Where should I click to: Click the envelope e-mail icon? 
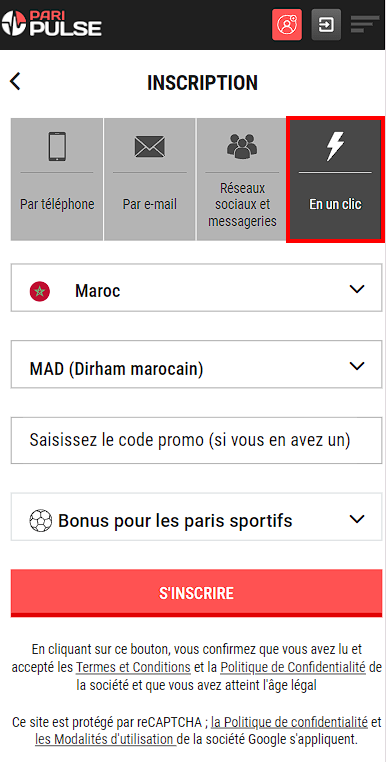pyautogui.click(x=150, y=146)
